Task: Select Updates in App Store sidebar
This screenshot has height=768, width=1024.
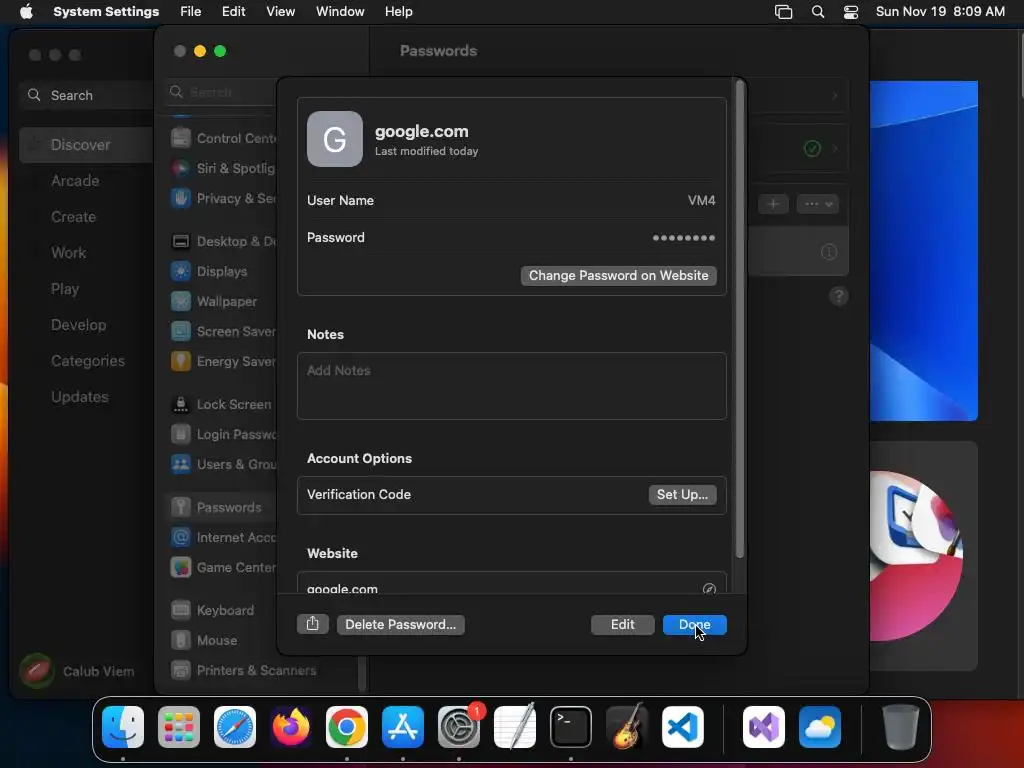Action: [x=80, y=396]
